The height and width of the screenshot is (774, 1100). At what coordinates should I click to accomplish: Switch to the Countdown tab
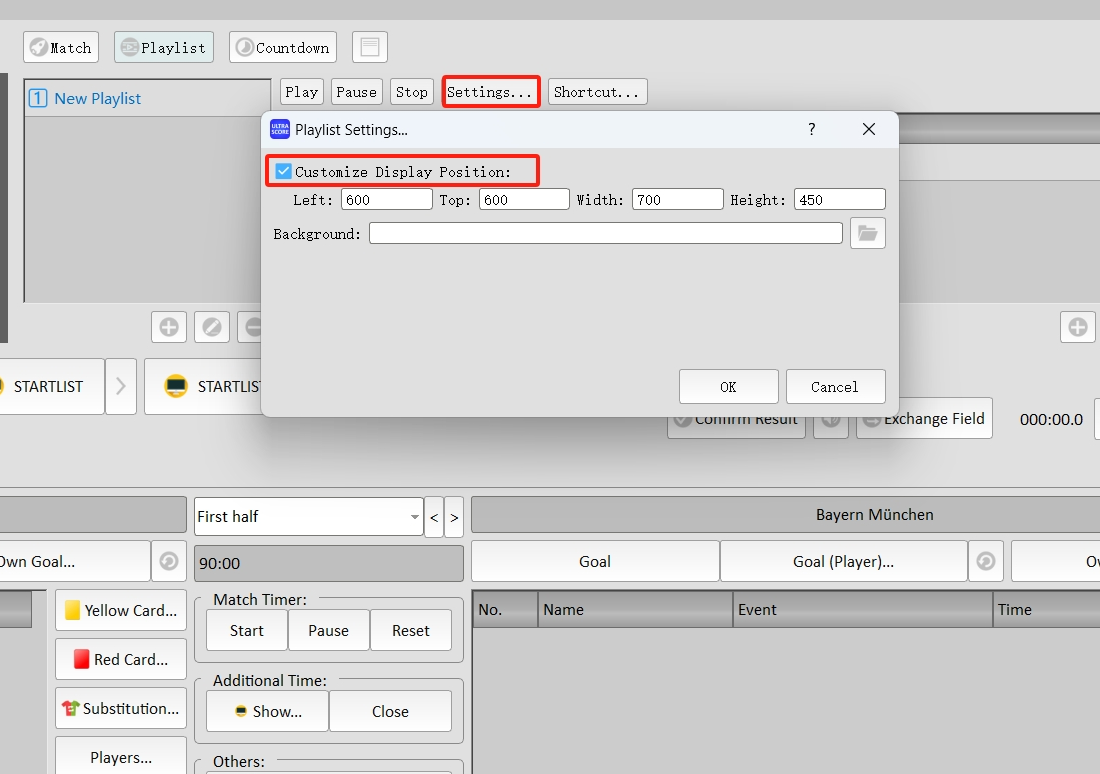282,47
